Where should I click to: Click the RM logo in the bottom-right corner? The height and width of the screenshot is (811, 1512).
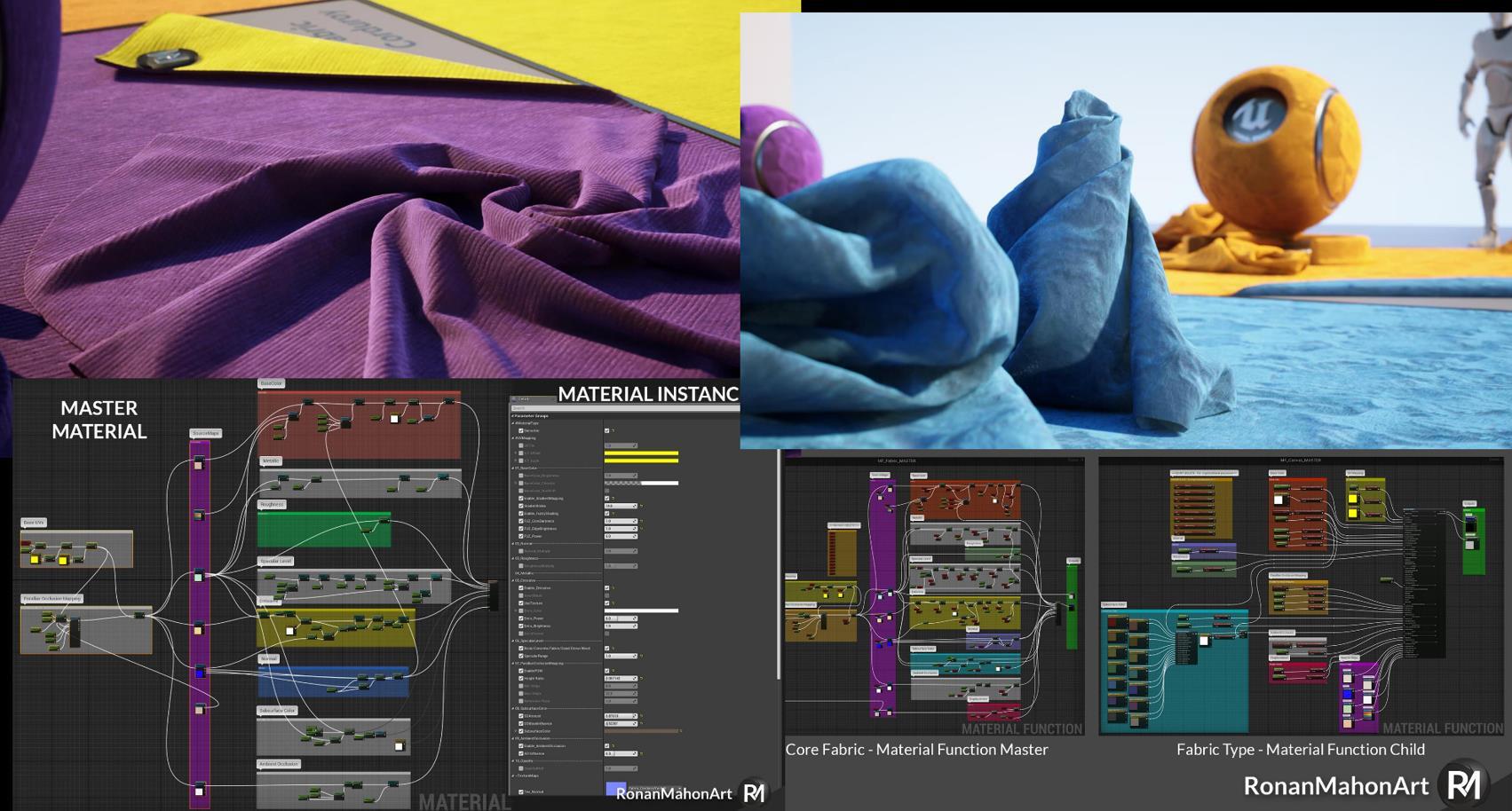pos(1463,784)
